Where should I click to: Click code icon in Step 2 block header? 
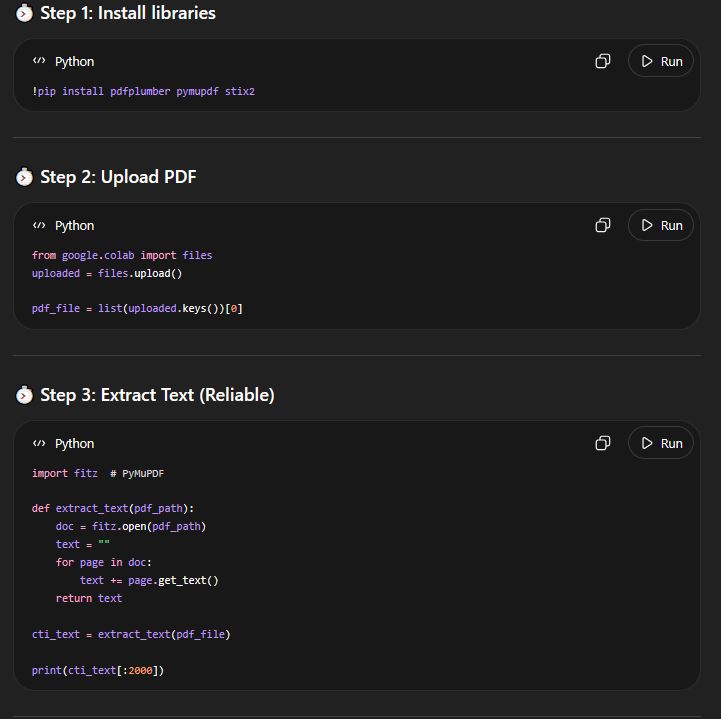pyautogui.click(x=39, y=225)
